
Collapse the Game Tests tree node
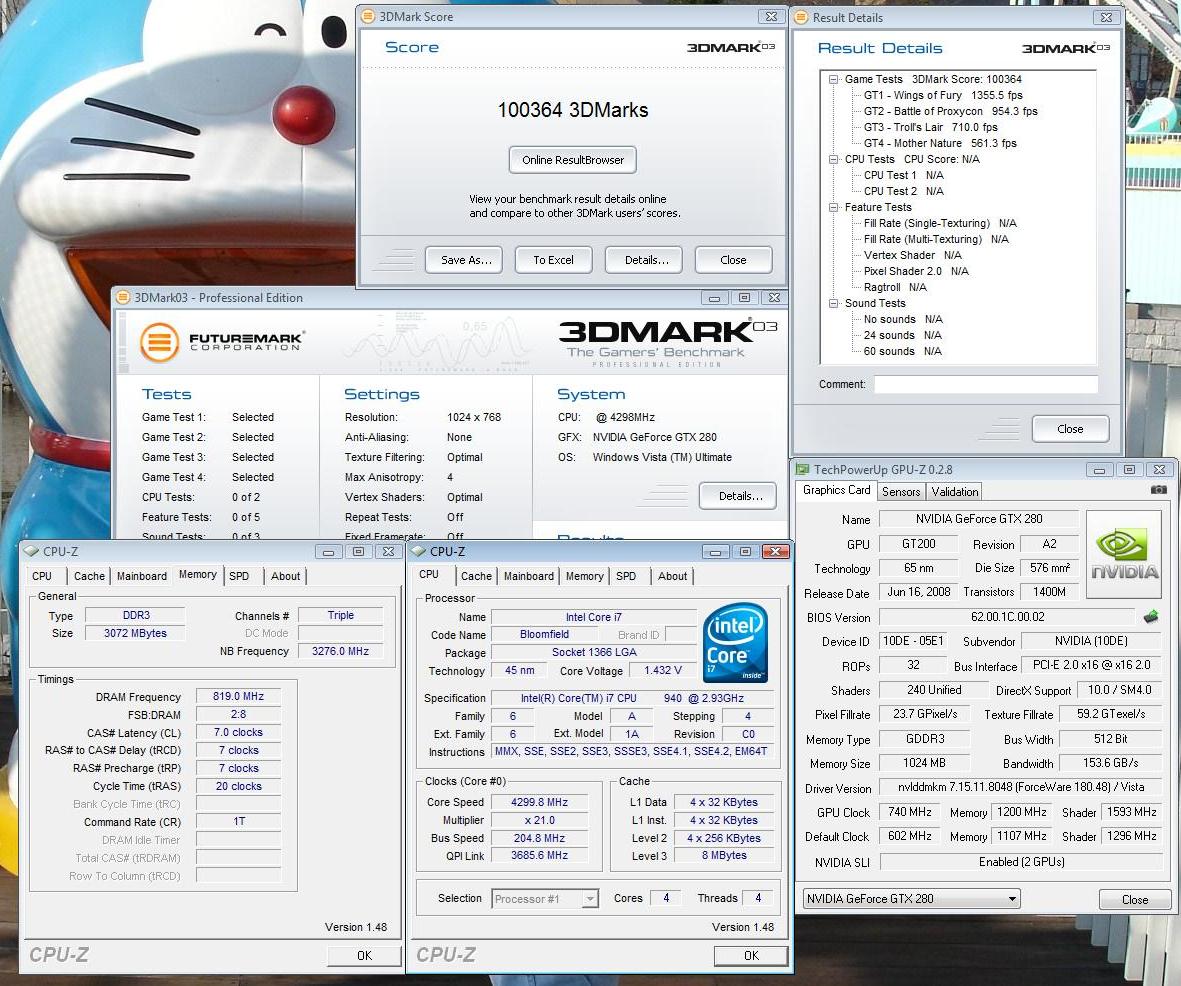(x=834, y=79)
